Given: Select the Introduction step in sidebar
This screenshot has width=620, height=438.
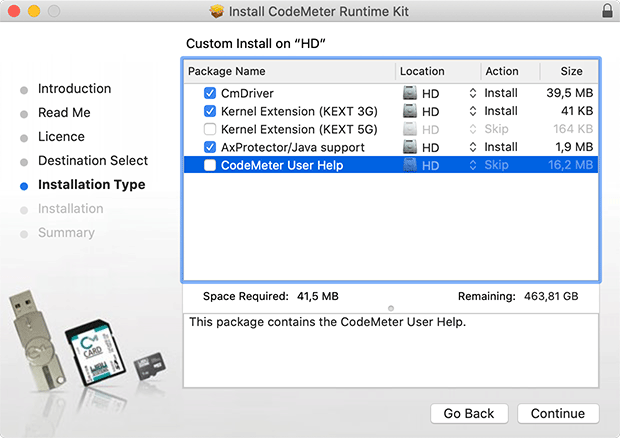Looking at the screenshot, I should (74, 89).
